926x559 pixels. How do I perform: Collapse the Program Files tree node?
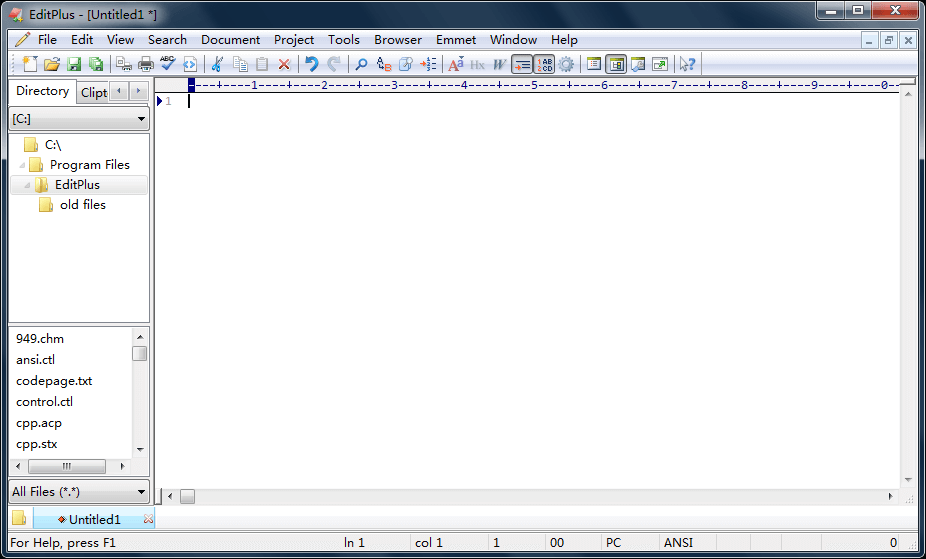click(x=22, y=165)
